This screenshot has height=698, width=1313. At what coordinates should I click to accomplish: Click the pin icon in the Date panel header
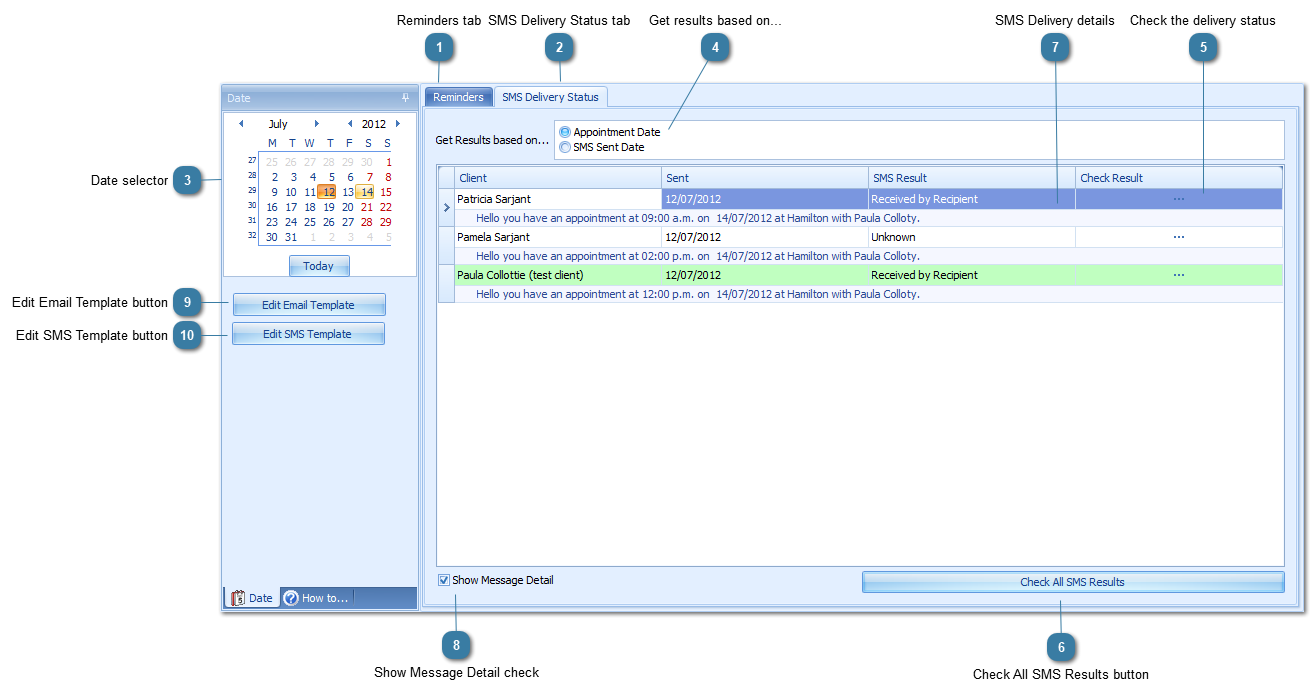click(x=405, y=98)
